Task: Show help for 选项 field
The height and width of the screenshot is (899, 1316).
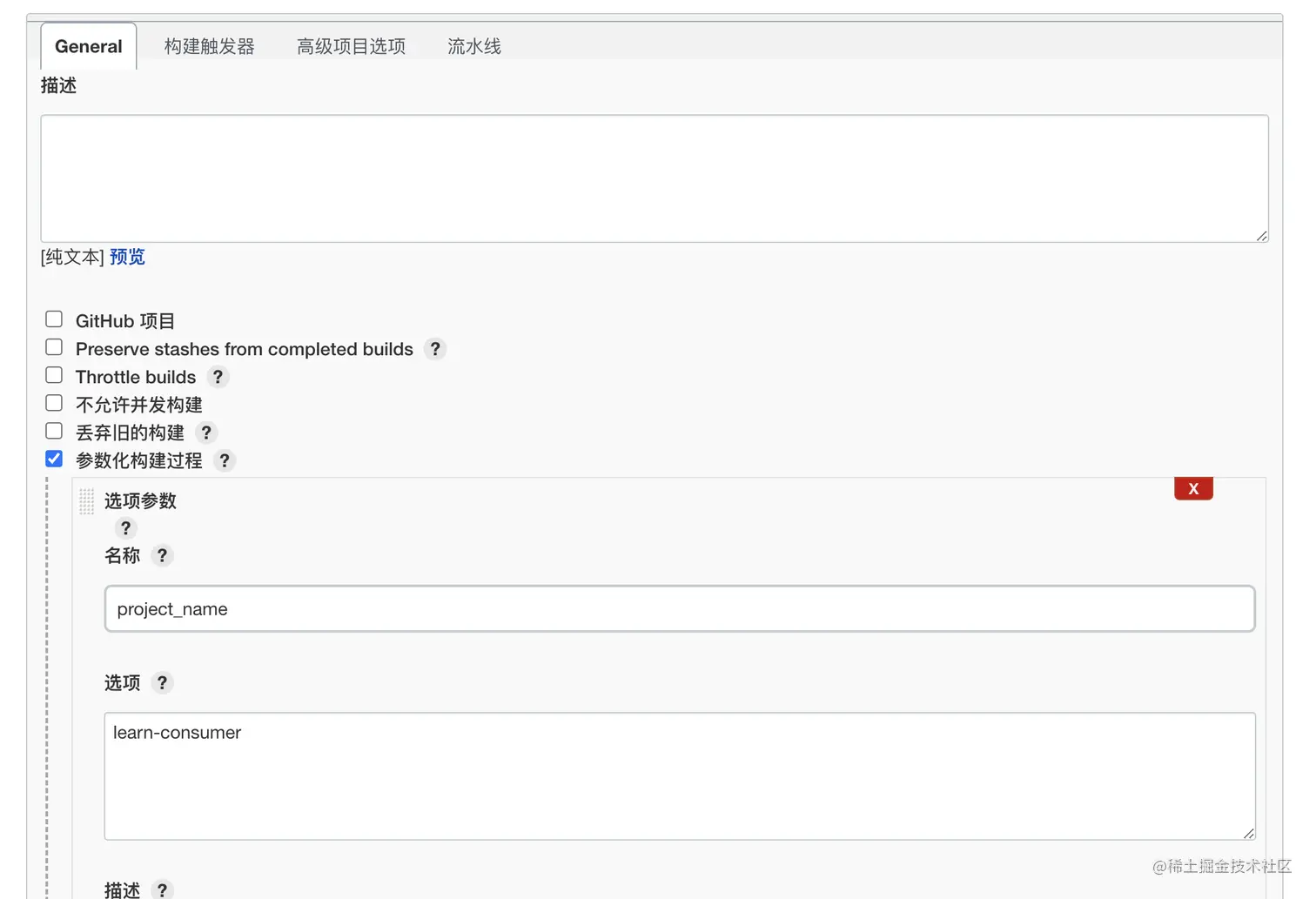Action: 162,682
